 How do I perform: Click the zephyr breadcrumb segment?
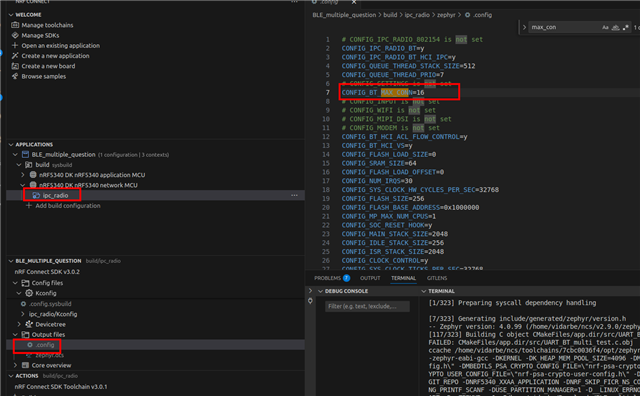point(446,15)
